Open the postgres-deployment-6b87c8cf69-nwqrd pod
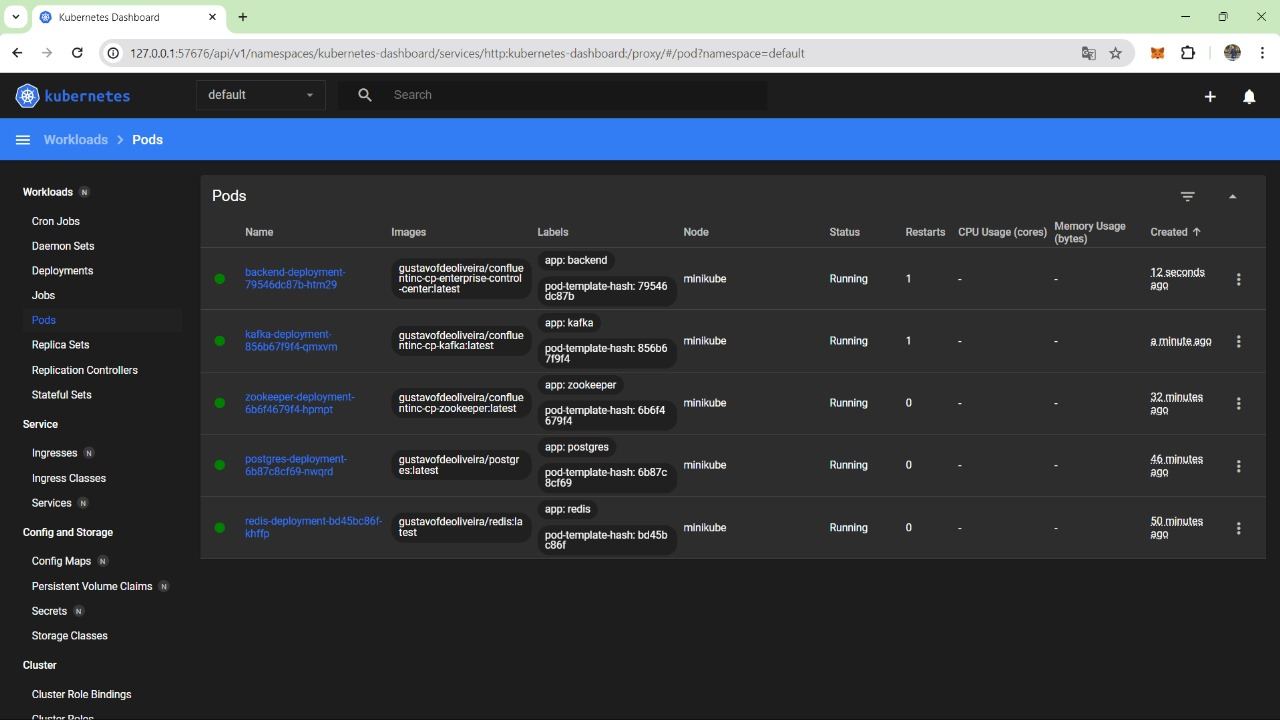This screenshot has height=720, width=1280. pyautogui.click(x=296, y=465)
